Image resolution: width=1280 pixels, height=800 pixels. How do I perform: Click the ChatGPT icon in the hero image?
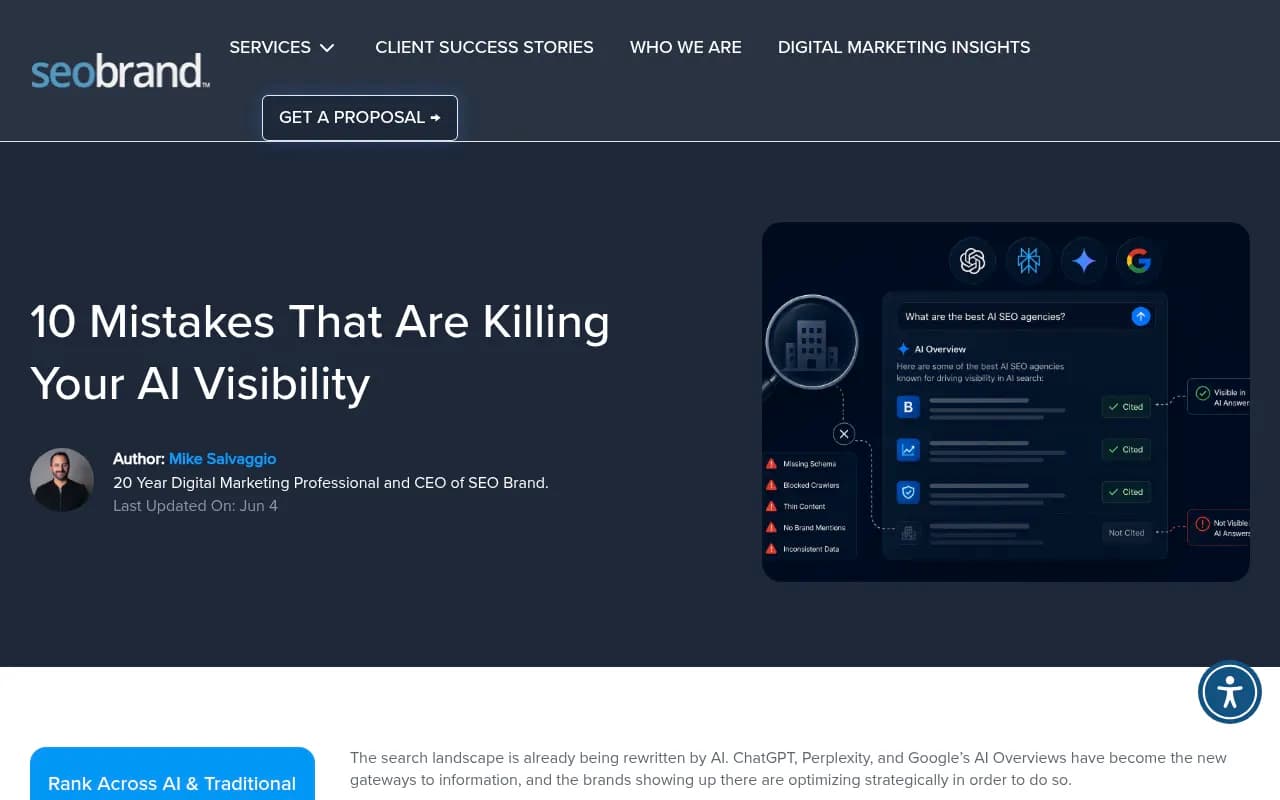point(972,261)
